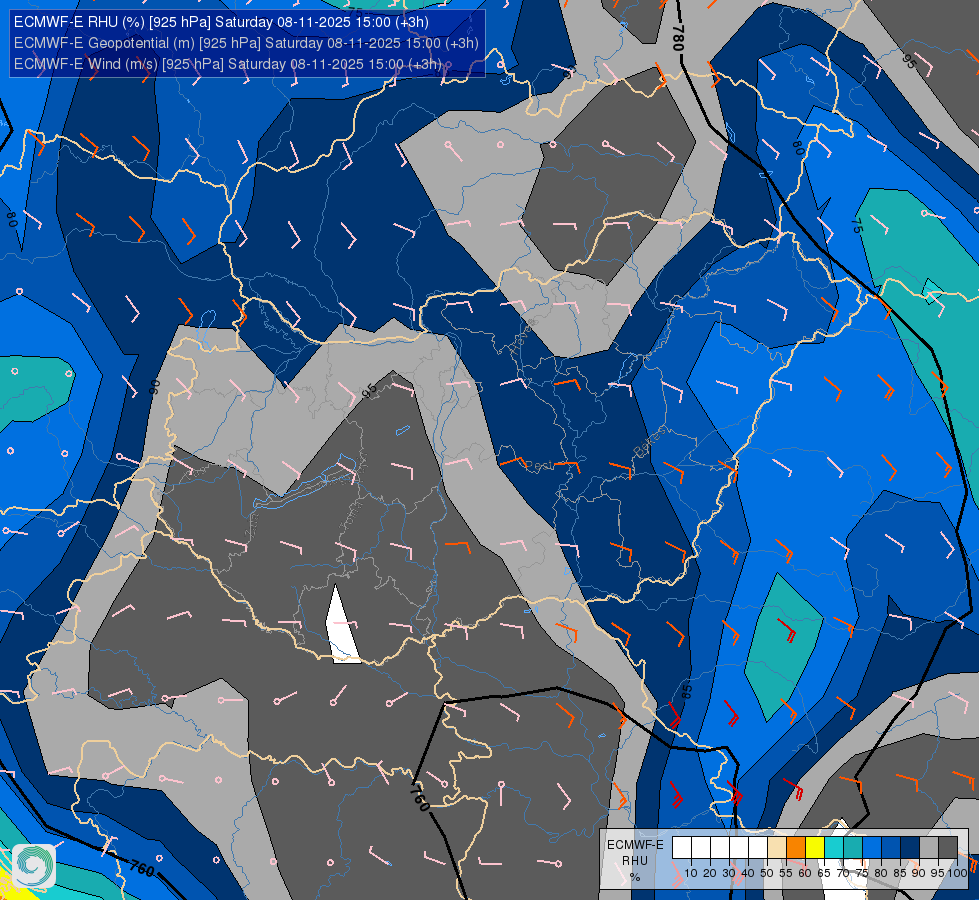Viewport: 979px width, 900px height.
Task: Click the legend tick label '50'
Action: (767, 873)
